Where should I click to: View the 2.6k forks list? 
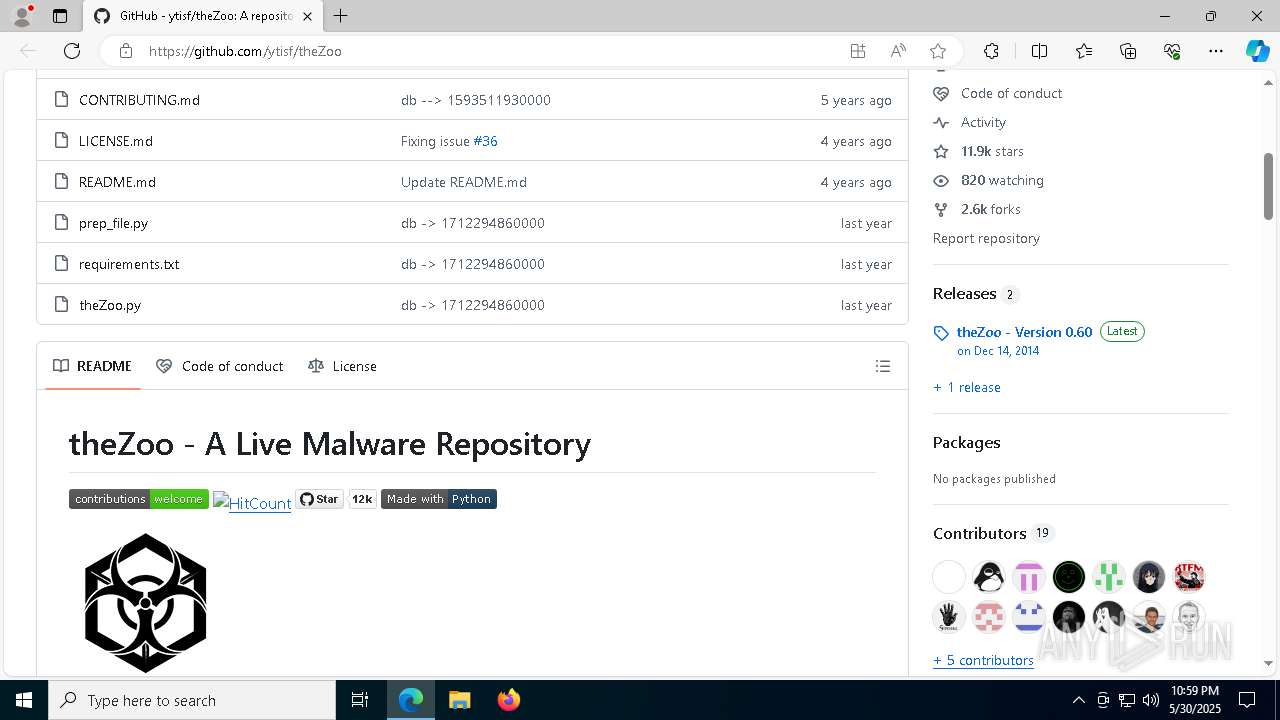[990, 209]
